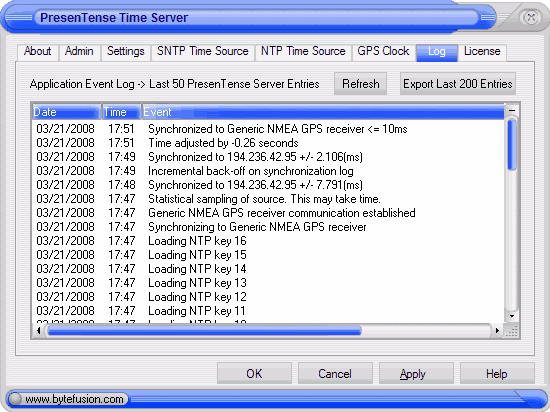Click the Event column header
The height and width of the screenshot is (412, 550).
pos(323,112)
